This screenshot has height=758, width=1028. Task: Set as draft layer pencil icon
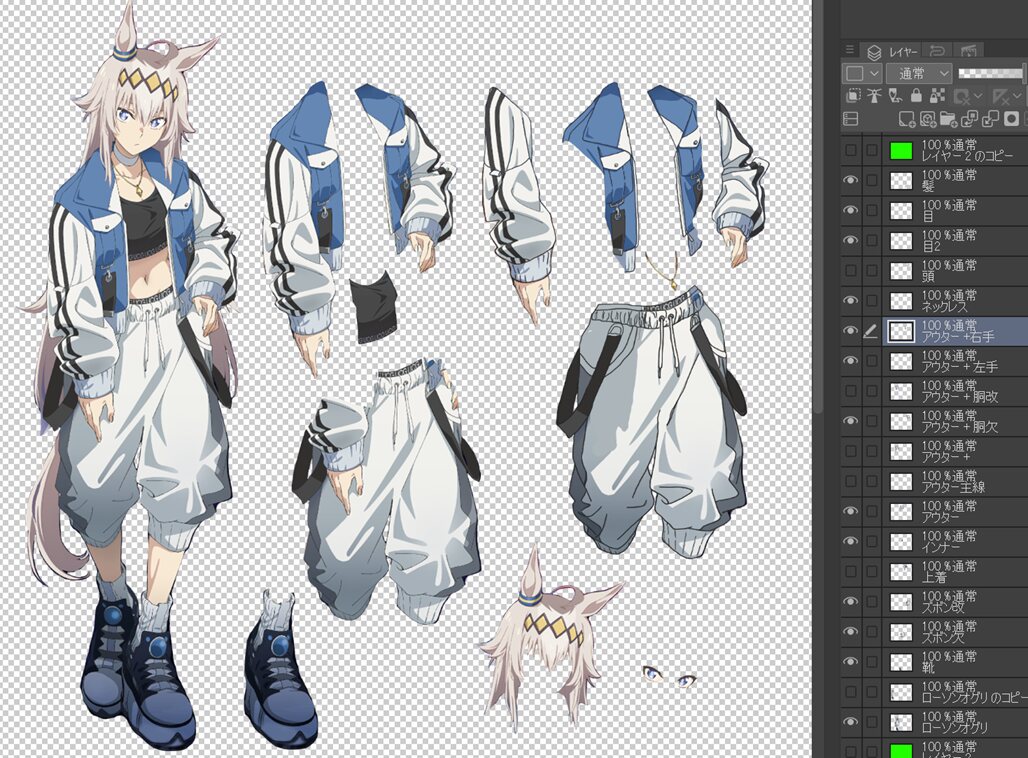coord(895,96)
